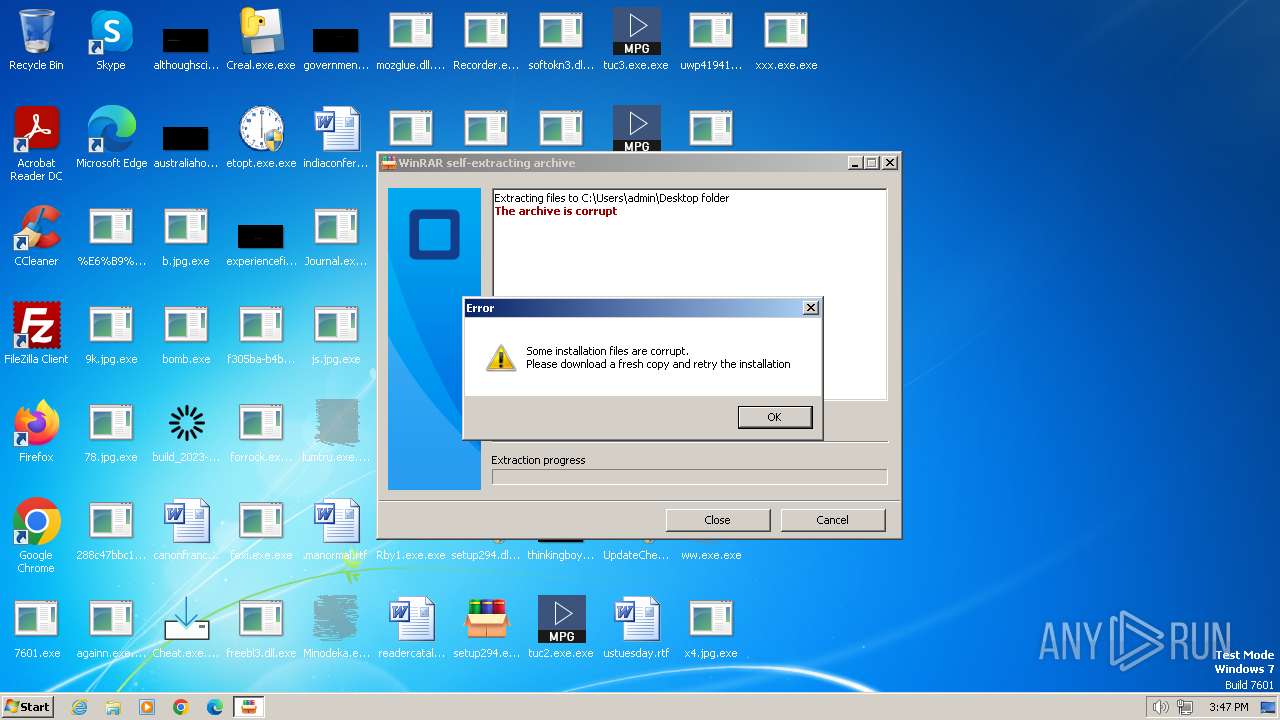1280x720 pixels.
Task: Open forrock.ex... desktop file
Action: point(261,432)
